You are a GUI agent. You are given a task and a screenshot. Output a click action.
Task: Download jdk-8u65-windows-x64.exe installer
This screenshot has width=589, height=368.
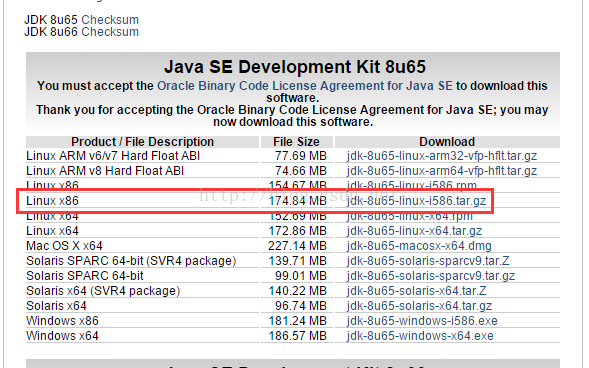click(420, 336)
